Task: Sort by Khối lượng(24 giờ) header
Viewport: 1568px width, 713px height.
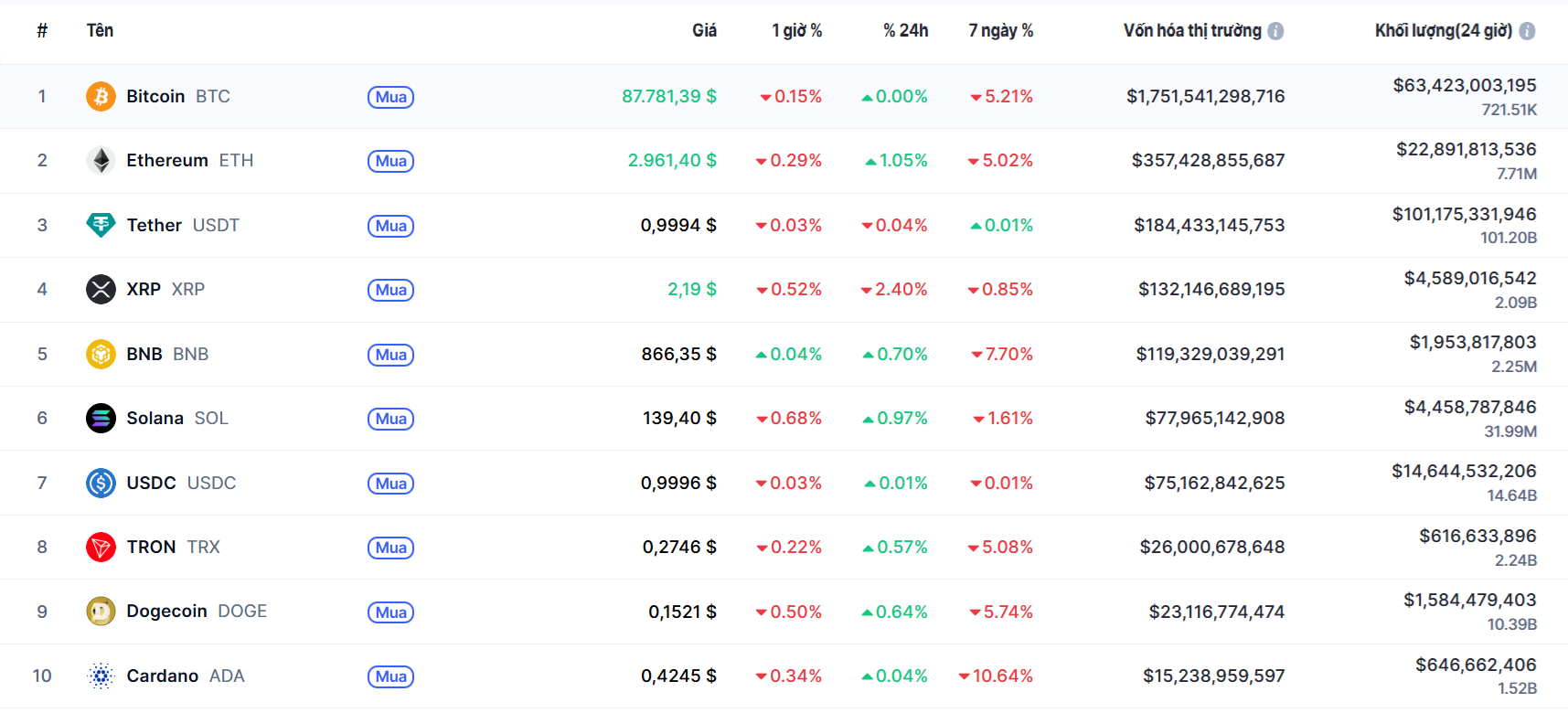Action: click(1444, 31)
